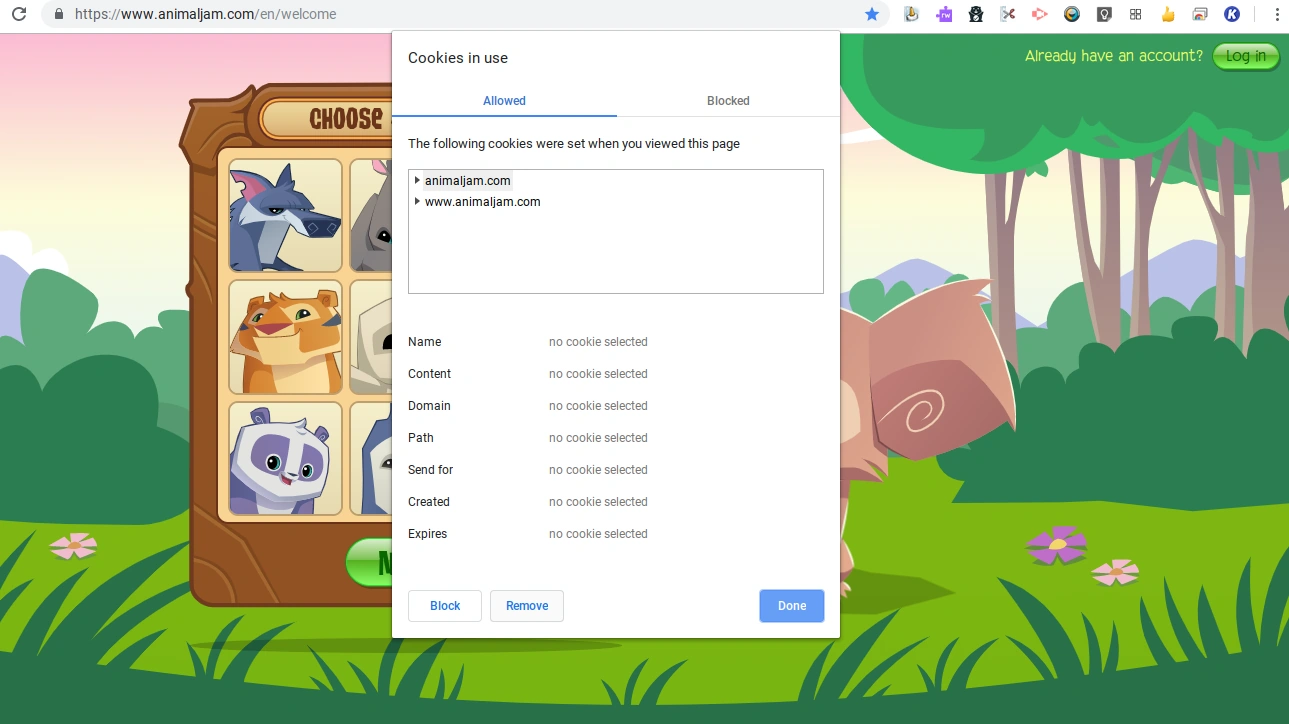
Task: Open the round orange-blue globe extension
Action: (1072, 15)
